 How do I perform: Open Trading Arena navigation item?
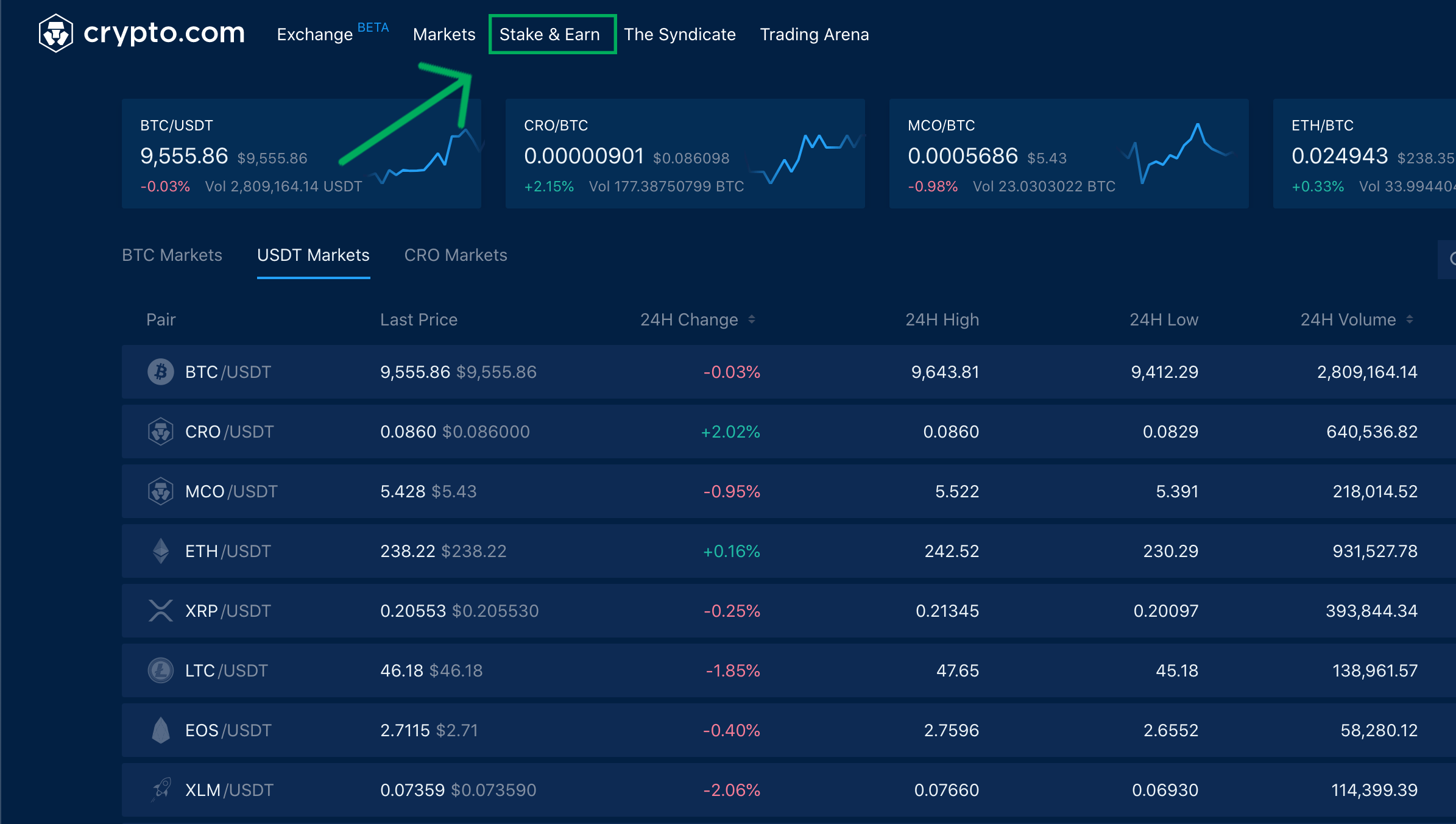click(815, 34)
